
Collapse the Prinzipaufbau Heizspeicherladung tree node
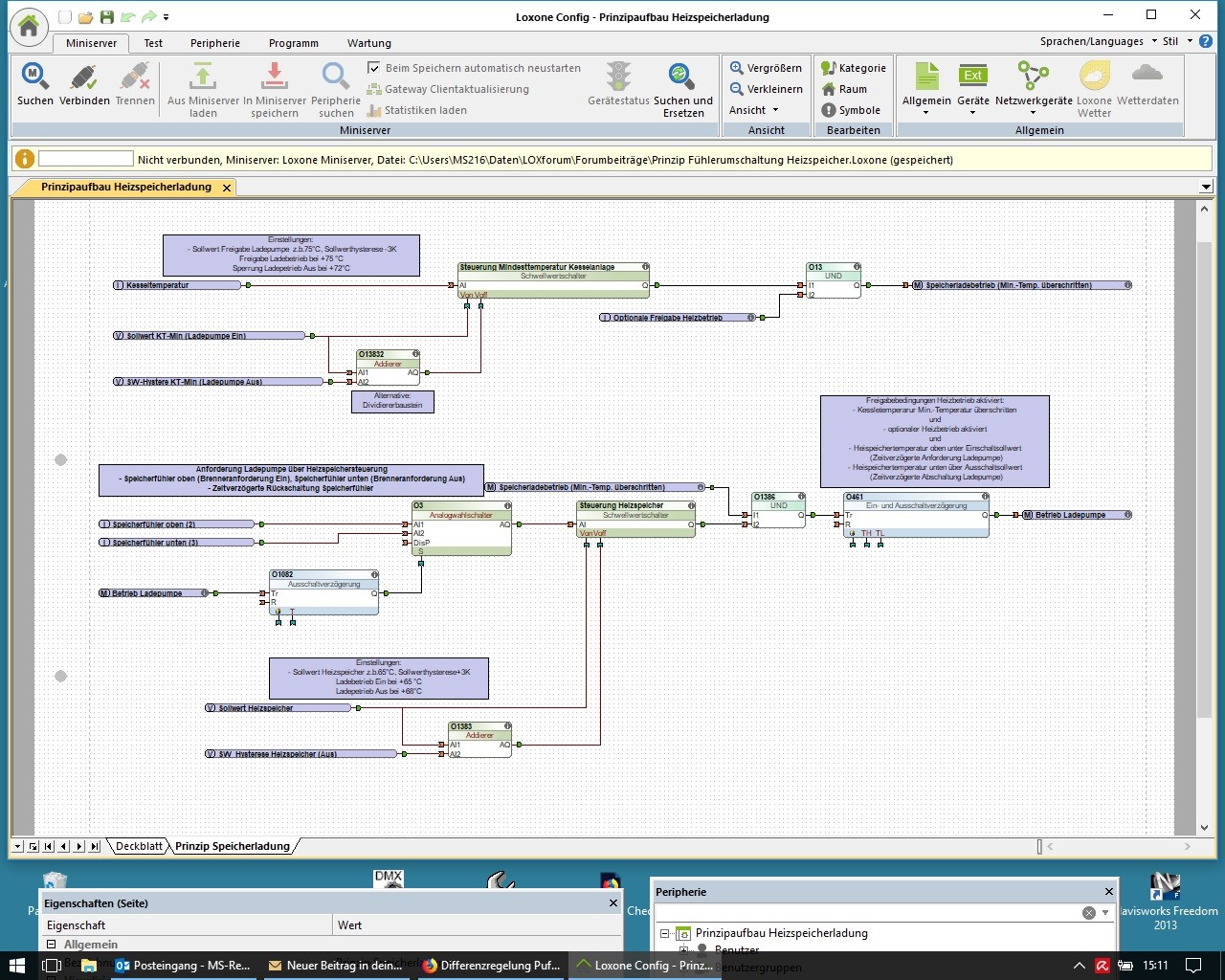click(664, 933)
